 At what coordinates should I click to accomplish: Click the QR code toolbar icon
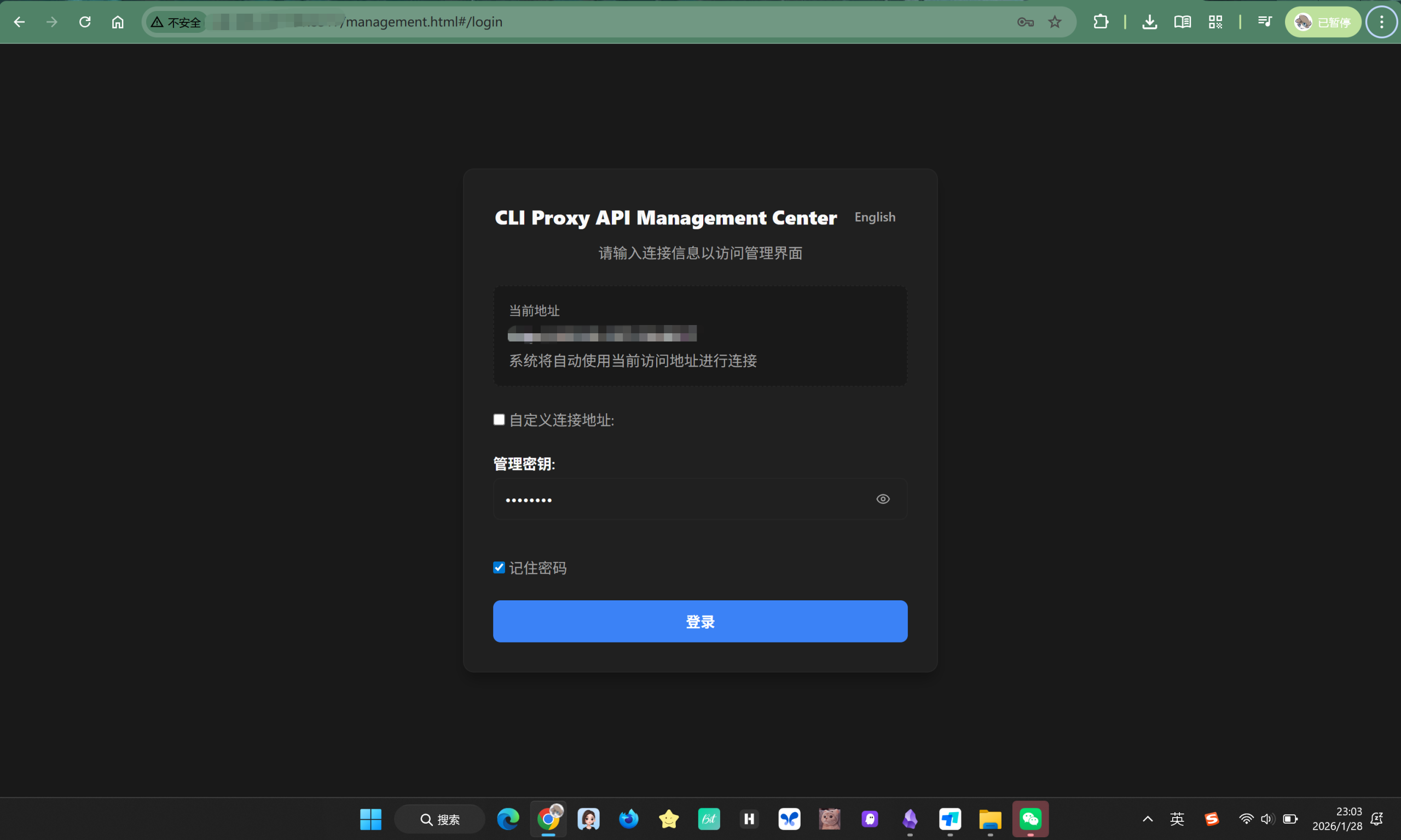(x=1215, y=22)
